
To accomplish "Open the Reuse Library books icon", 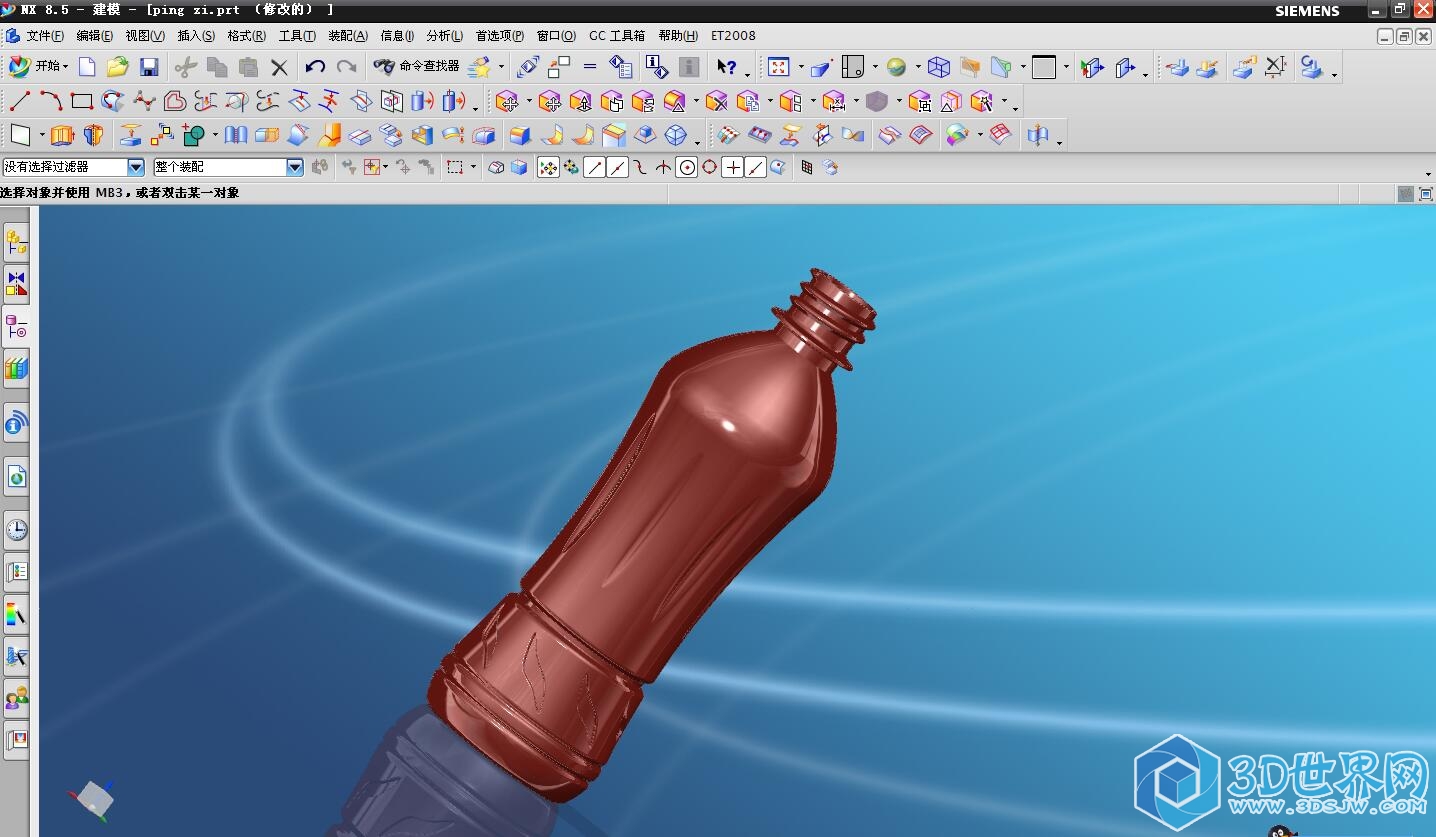I will [x=16, y=369].
